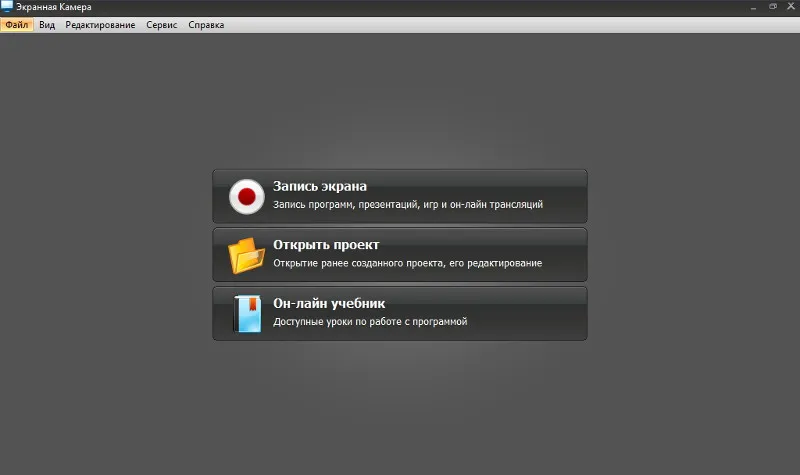Open the Редактирование menu
The height and width of the screenshot is (475, 800).
100,24
